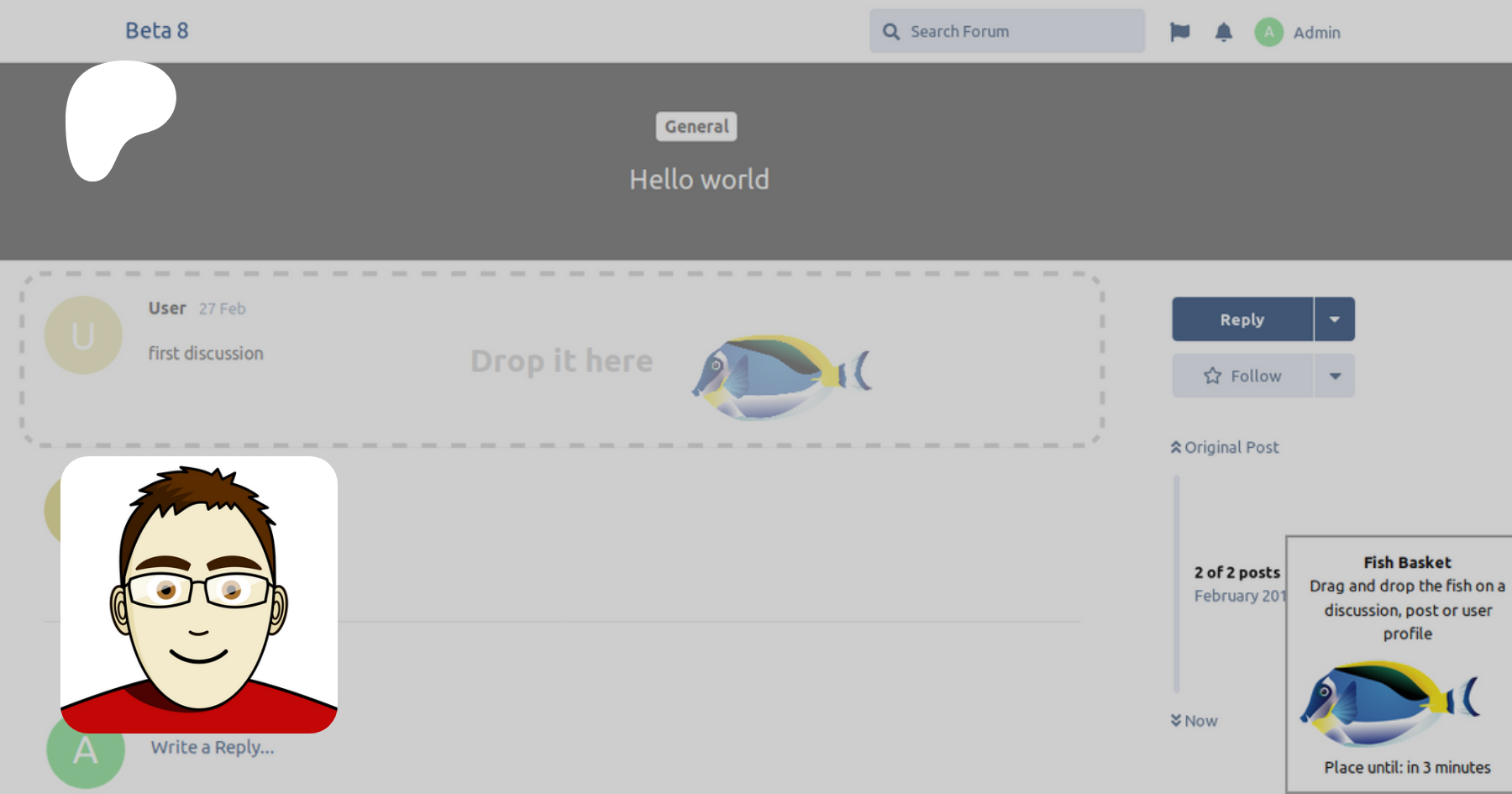
Task: Click the Write a Reply placeholder
Action: pyautogui.click(x=213, y=747)
